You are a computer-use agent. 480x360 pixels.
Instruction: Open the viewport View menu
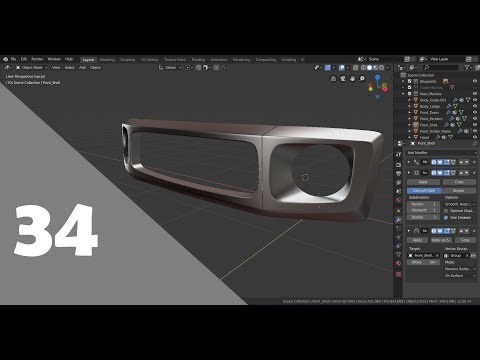pyautogui.click(x=56, y=68)
